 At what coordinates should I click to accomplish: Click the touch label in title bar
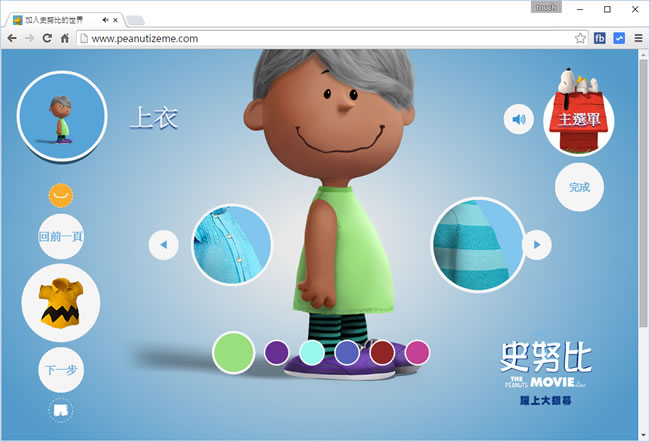click(x=546, y=7)
